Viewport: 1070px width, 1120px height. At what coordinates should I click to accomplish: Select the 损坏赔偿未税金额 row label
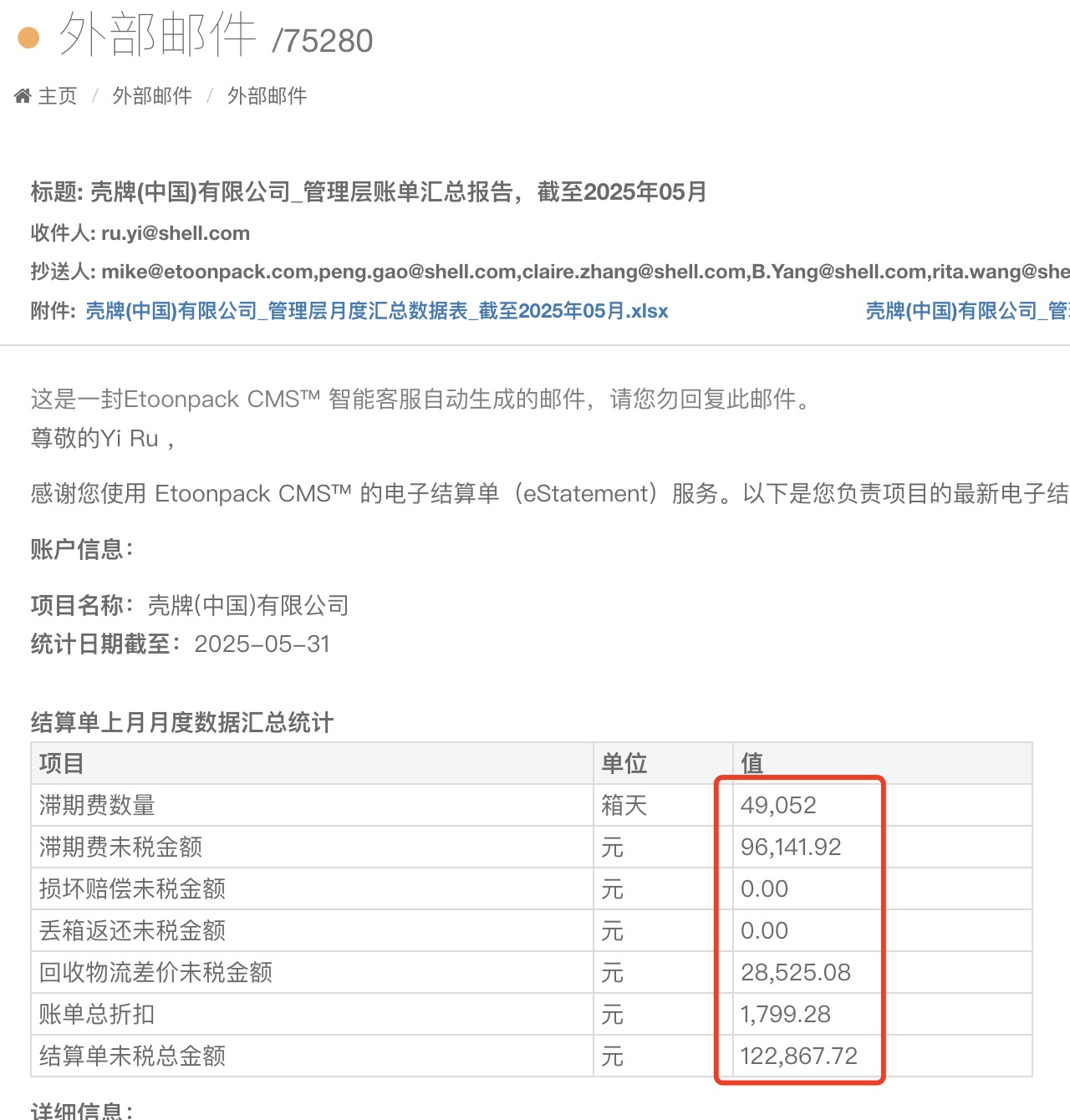click(x=132, y=889)
